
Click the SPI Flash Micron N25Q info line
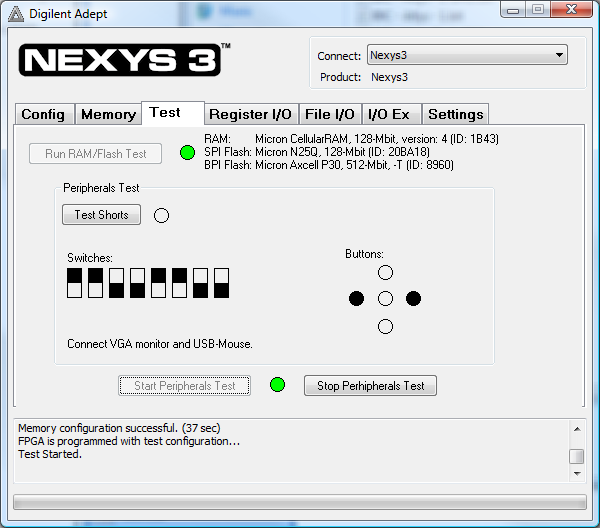tap(317, 152)
